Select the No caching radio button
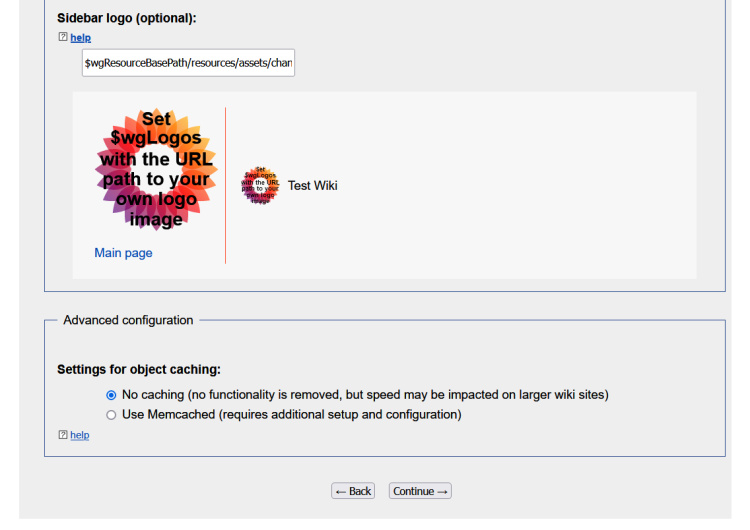The width and height of the screenshot is (750, 530). click(111, 395)
